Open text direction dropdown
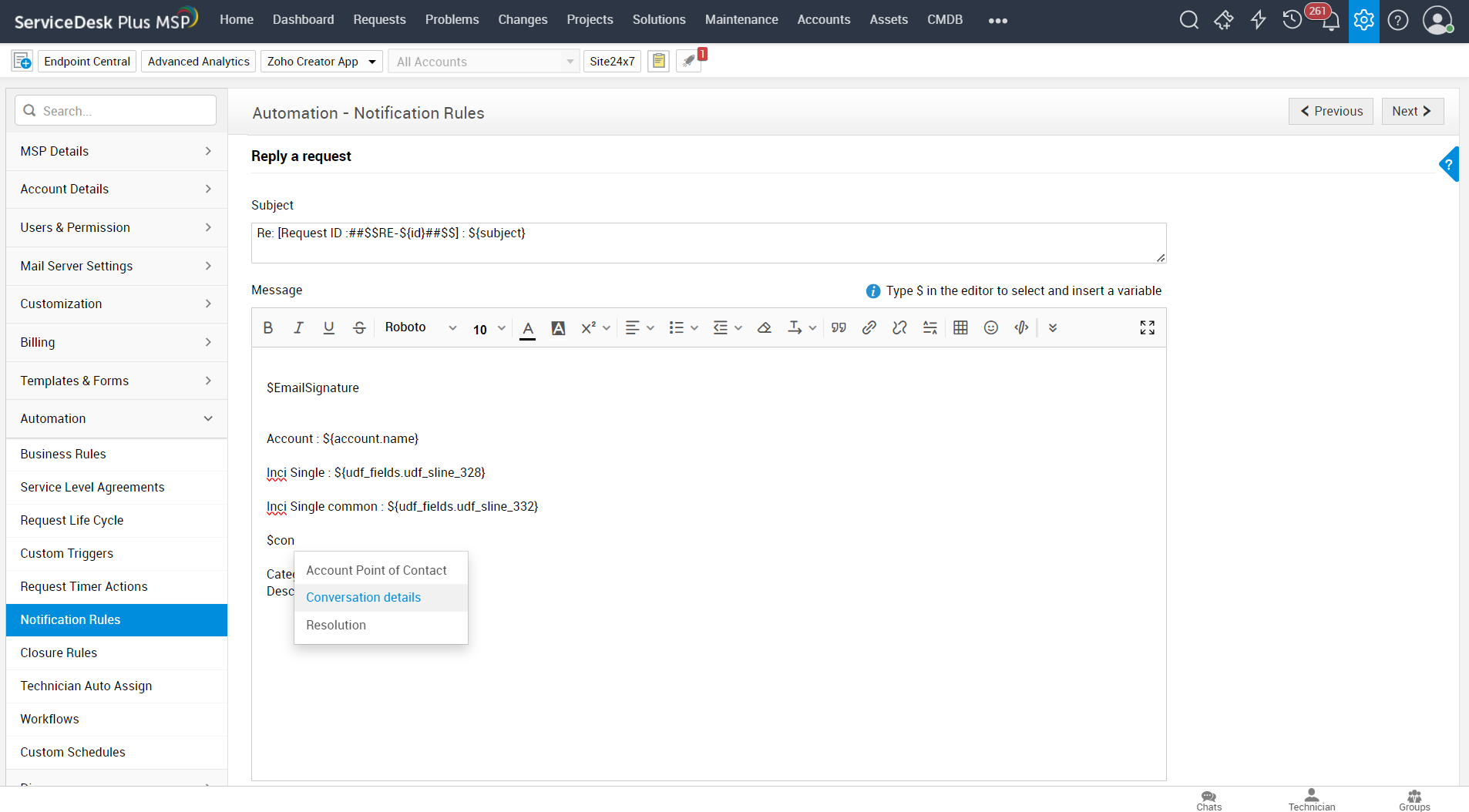Screen dimensions: 1469x812 tap(802, 328)
